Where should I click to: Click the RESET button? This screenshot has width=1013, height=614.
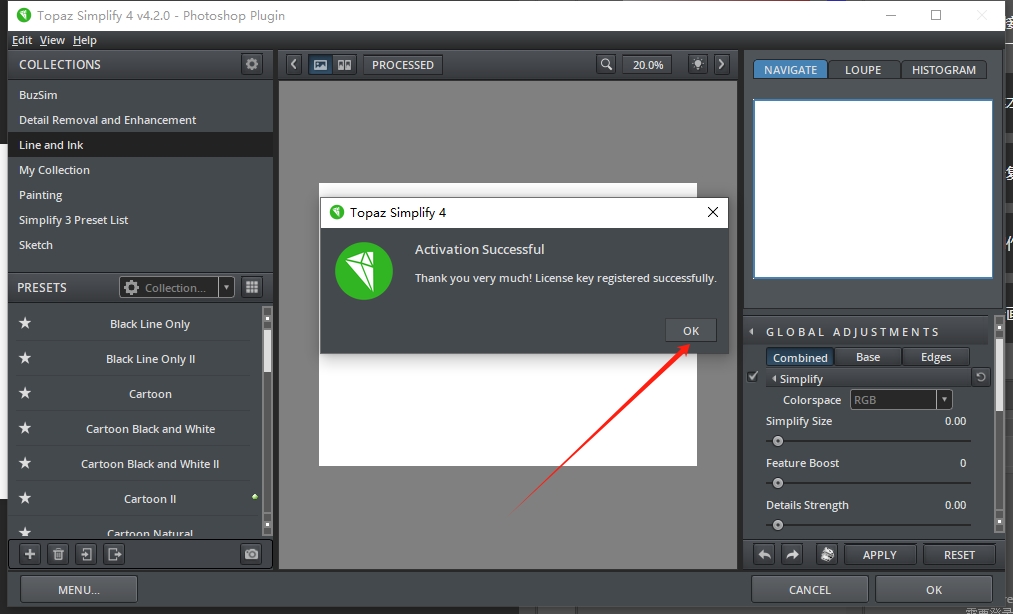(959, 555)
